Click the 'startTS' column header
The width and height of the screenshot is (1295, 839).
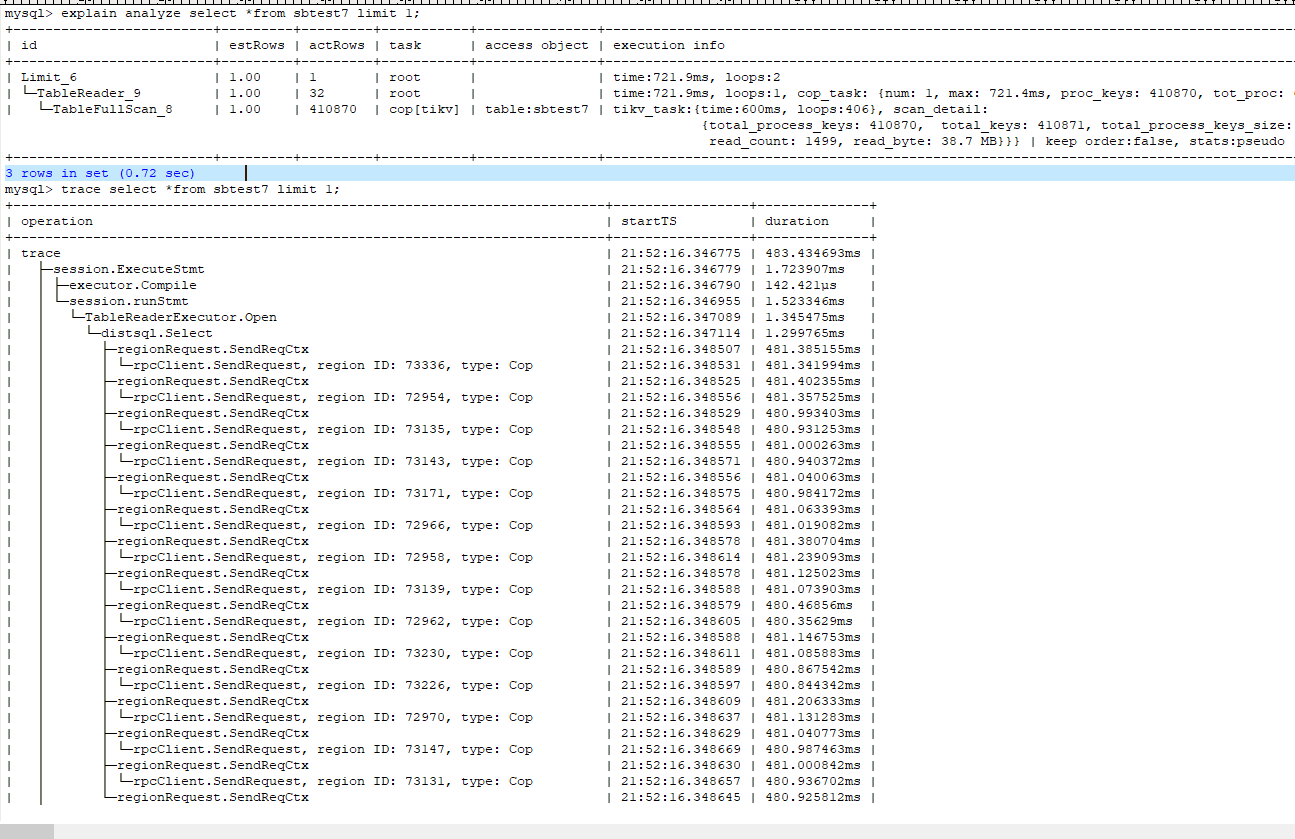pyautogui.click(x=648, y=221)
